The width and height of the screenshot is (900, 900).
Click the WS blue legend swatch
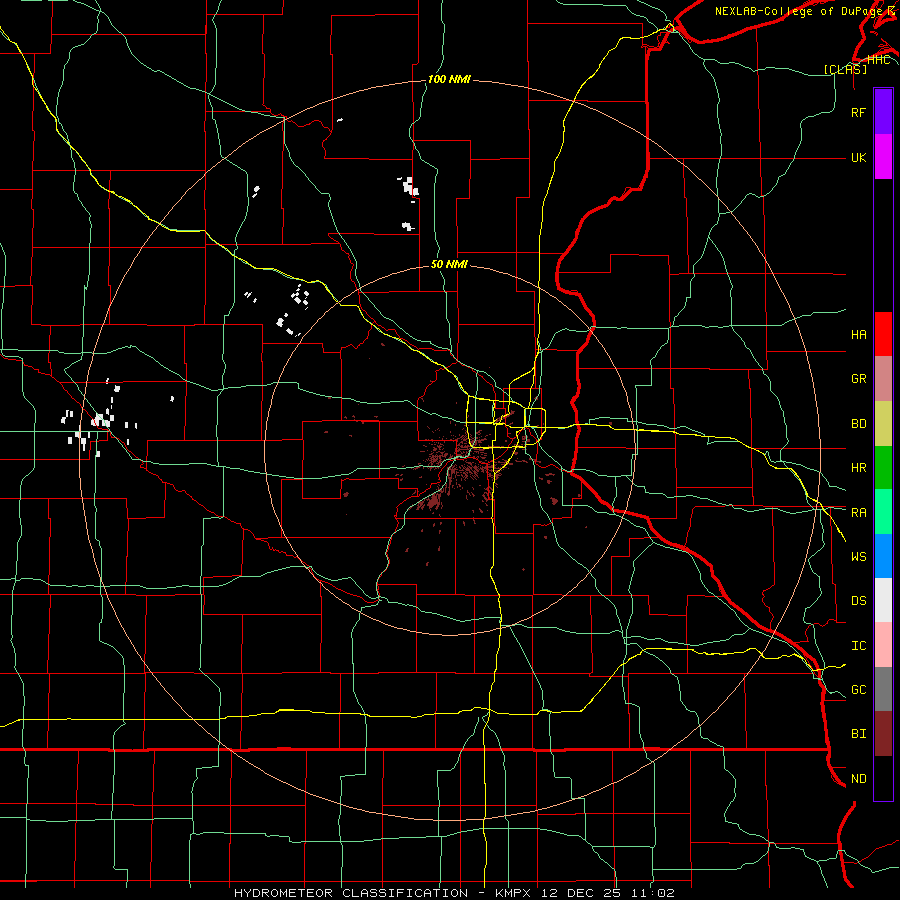pos(883,556)
